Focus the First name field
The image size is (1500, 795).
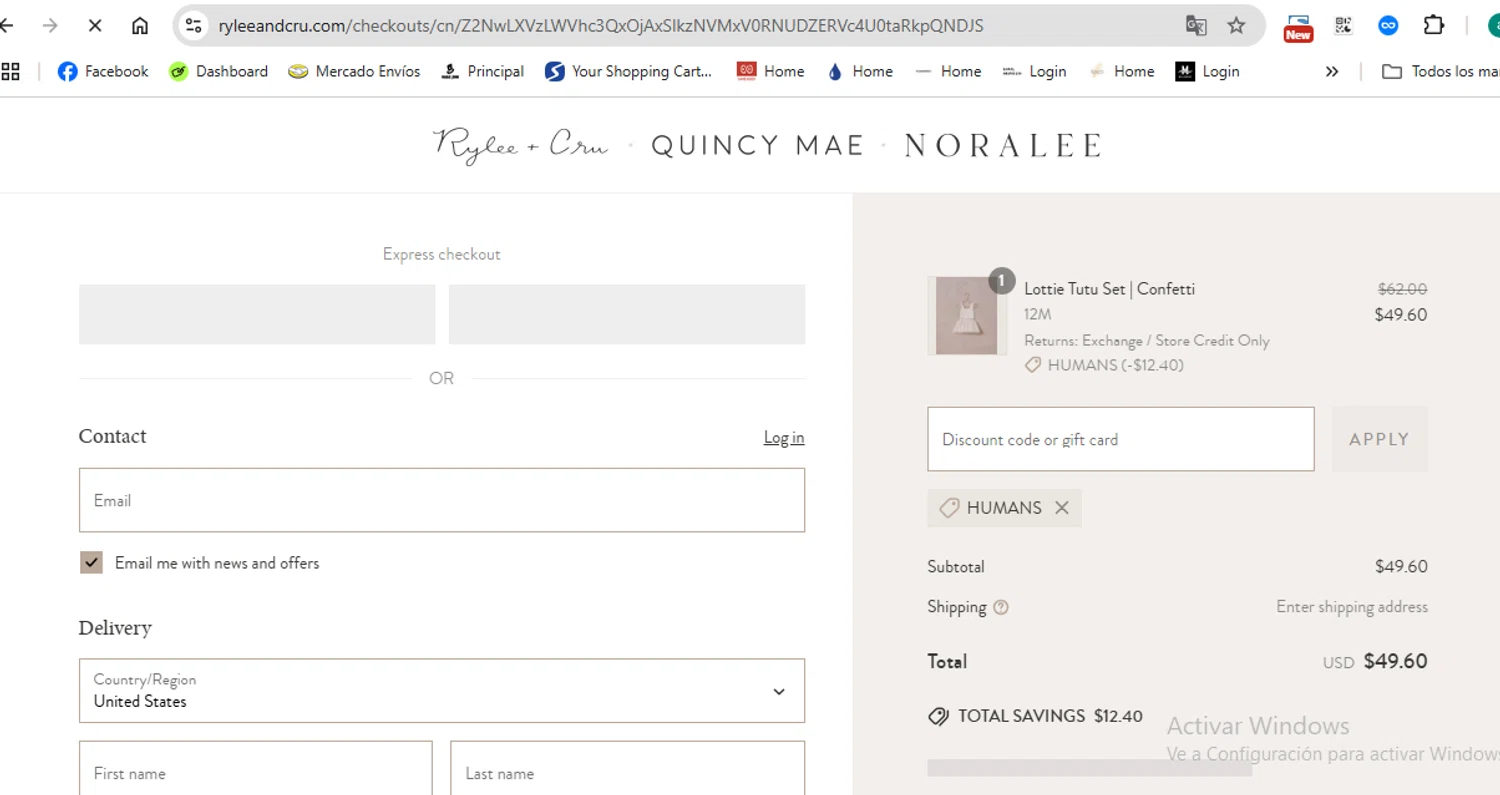(256, 768)
